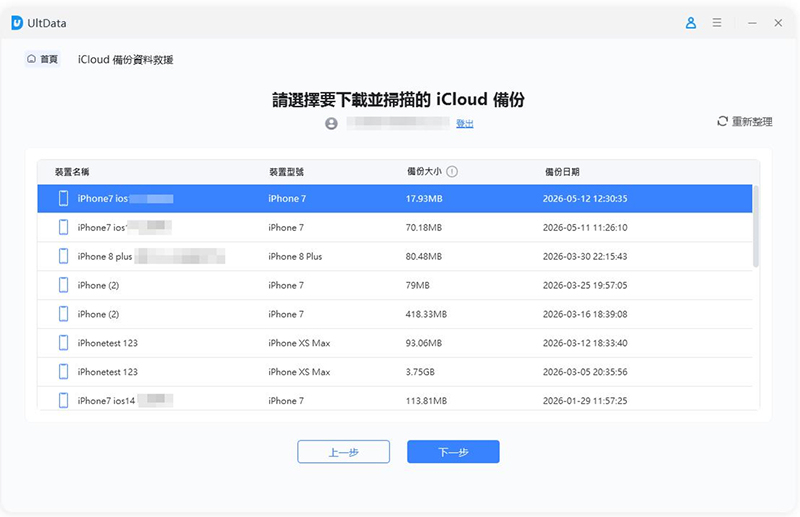Minimize the UltData window

pos(752,23)
